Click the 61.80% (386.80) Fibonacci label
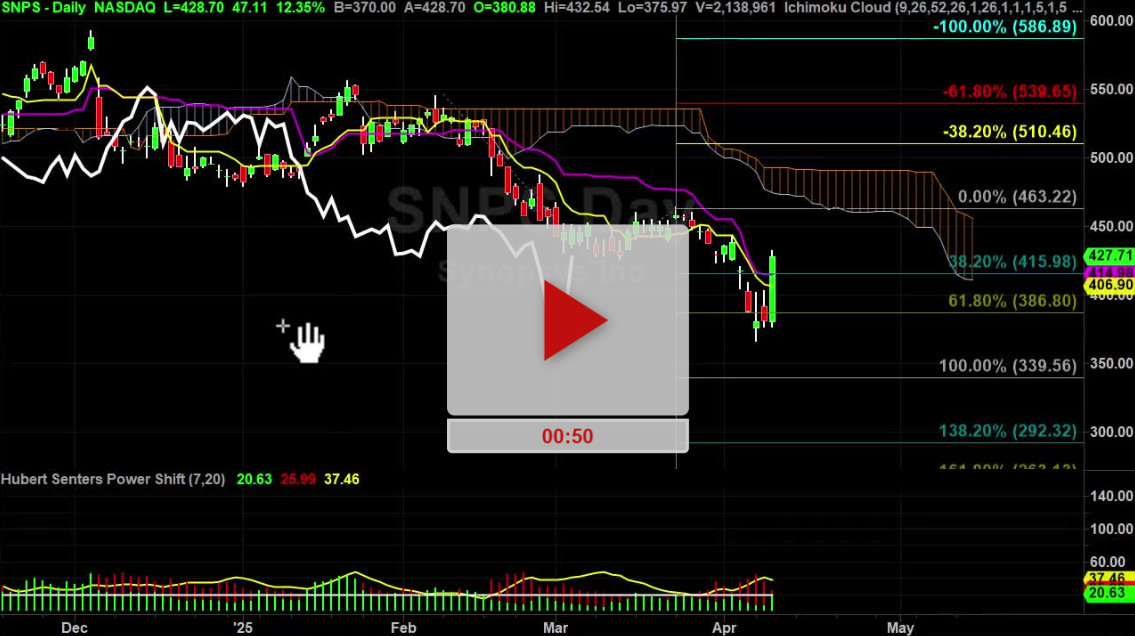The image size is (1135, 636). tap(1013, 301)
